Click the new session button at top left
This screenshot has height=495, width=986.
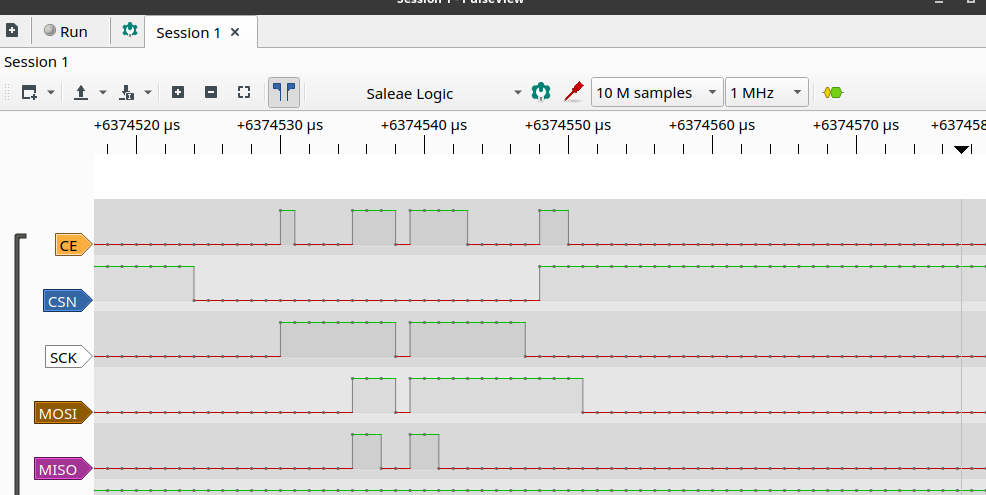pos(12,31)
